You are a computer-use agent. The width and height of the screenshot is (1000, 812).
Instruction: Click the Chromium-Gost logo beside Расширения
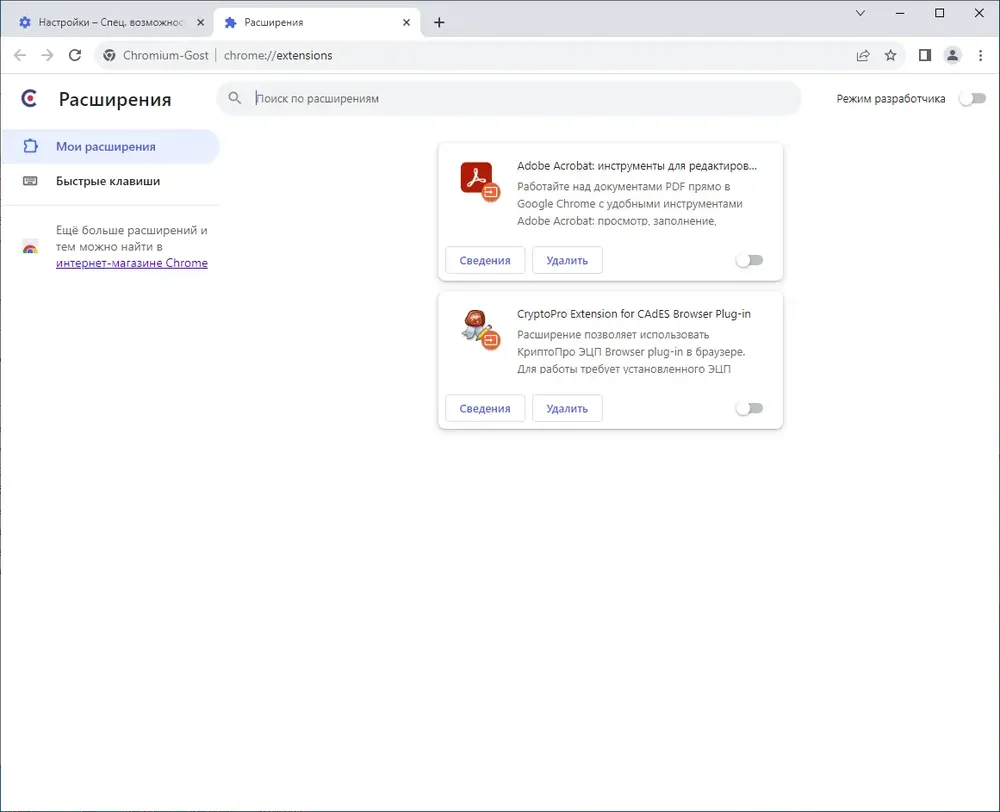coord(29,99)
